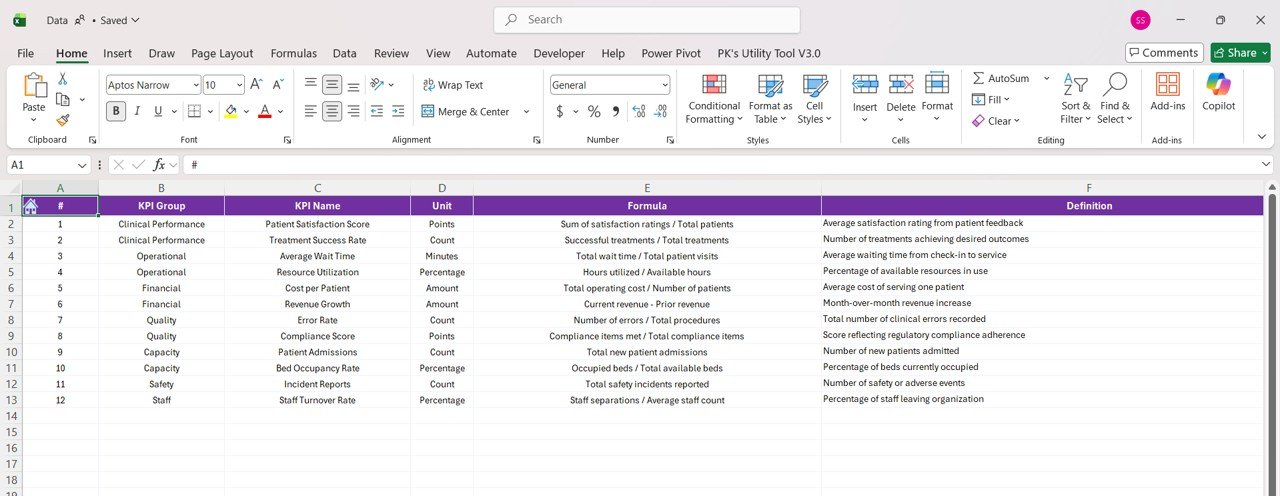This screenshot has height=496, width=1280.
Task: Decrease font size button
Action: pos(277,85)
